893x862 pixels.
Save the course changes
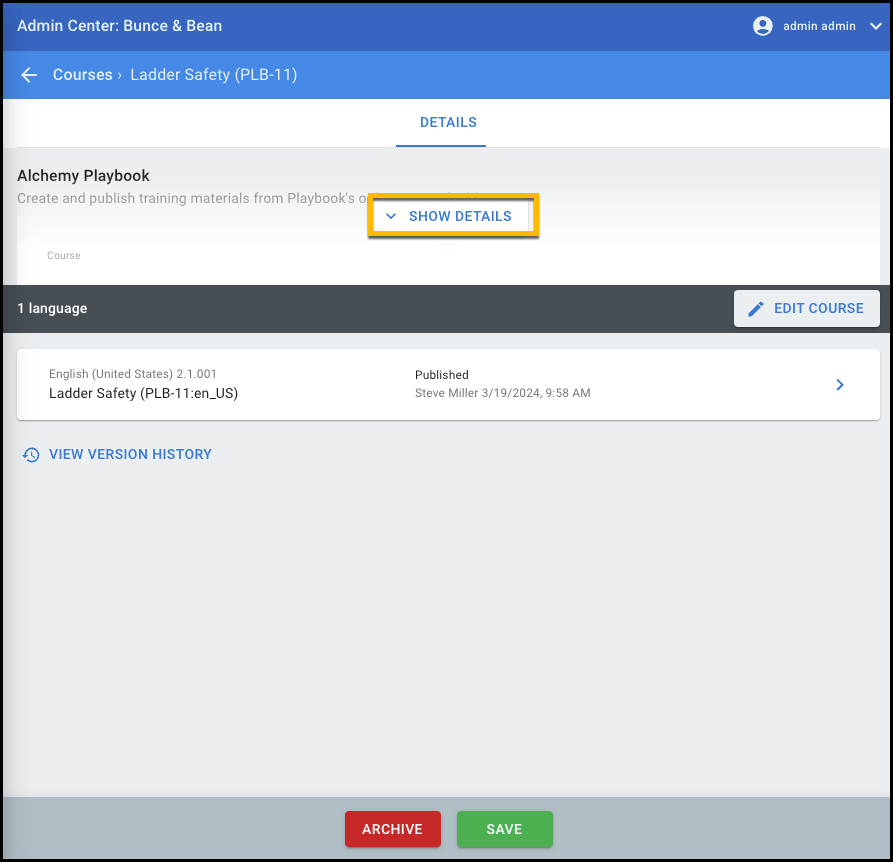(504, 829)
